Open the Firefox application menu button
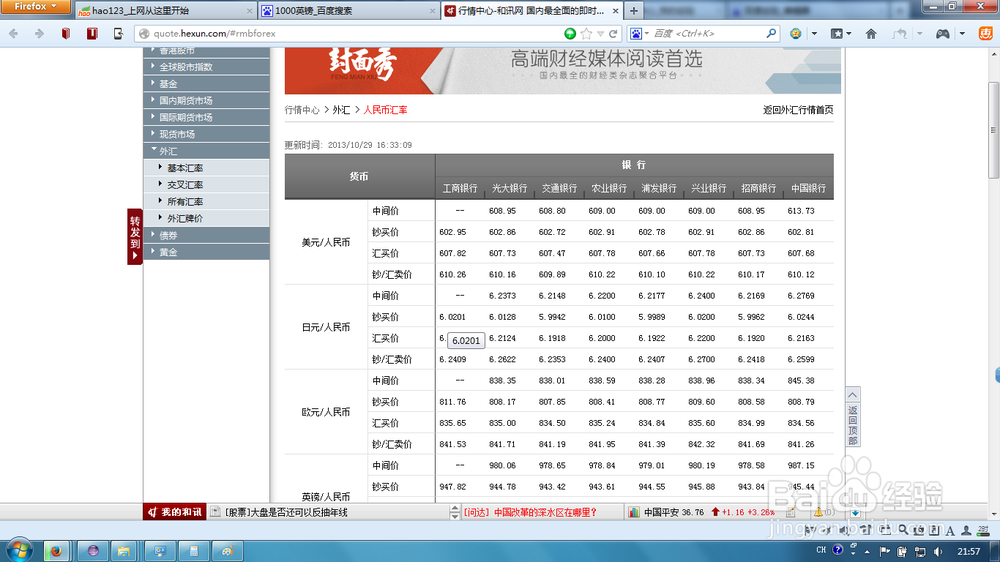Viewport: 1000px width, 562px height. tap(35, 7)
